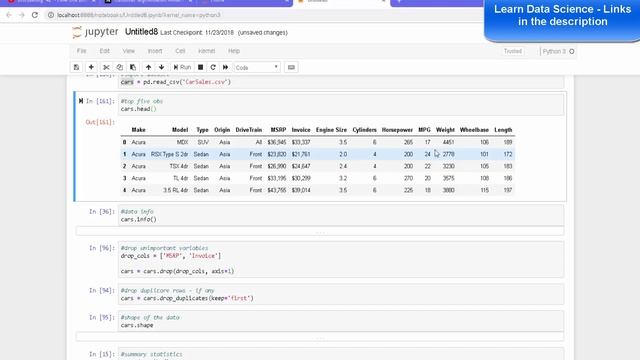Viewport: 640px width, 360px height.
Task: Open the Cell menu
Action: coord(180,51)
